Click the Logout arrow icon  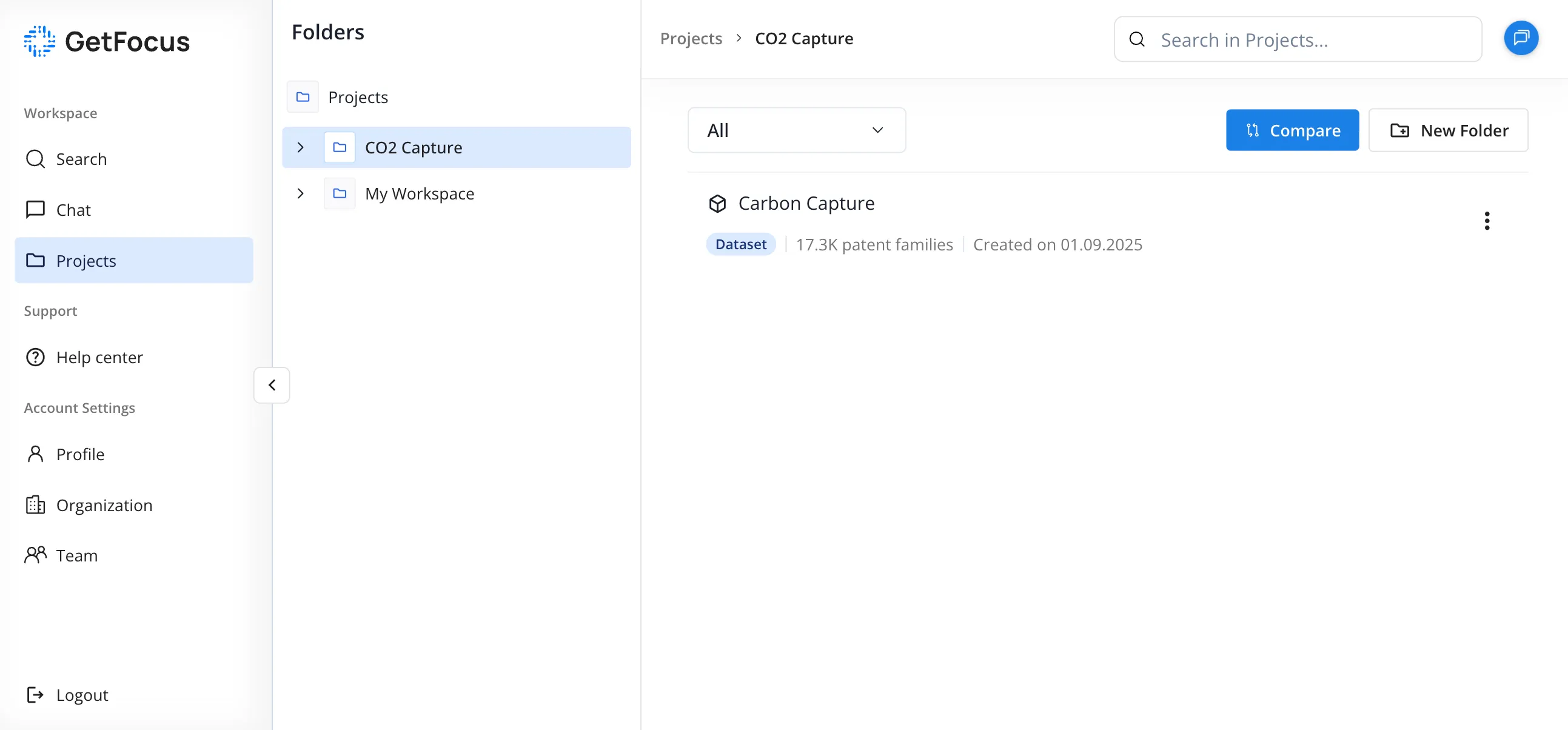coord(35,695)
